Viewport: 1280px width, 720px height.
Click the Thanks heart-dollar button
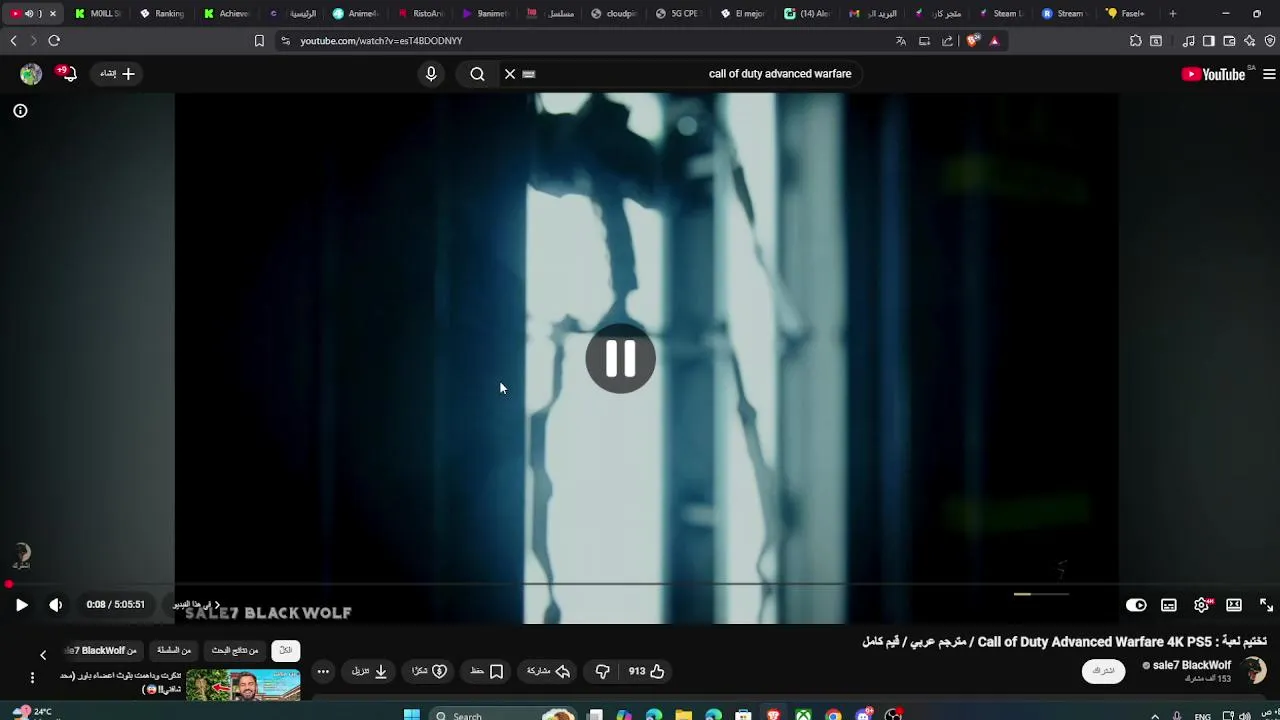[429, 671]
